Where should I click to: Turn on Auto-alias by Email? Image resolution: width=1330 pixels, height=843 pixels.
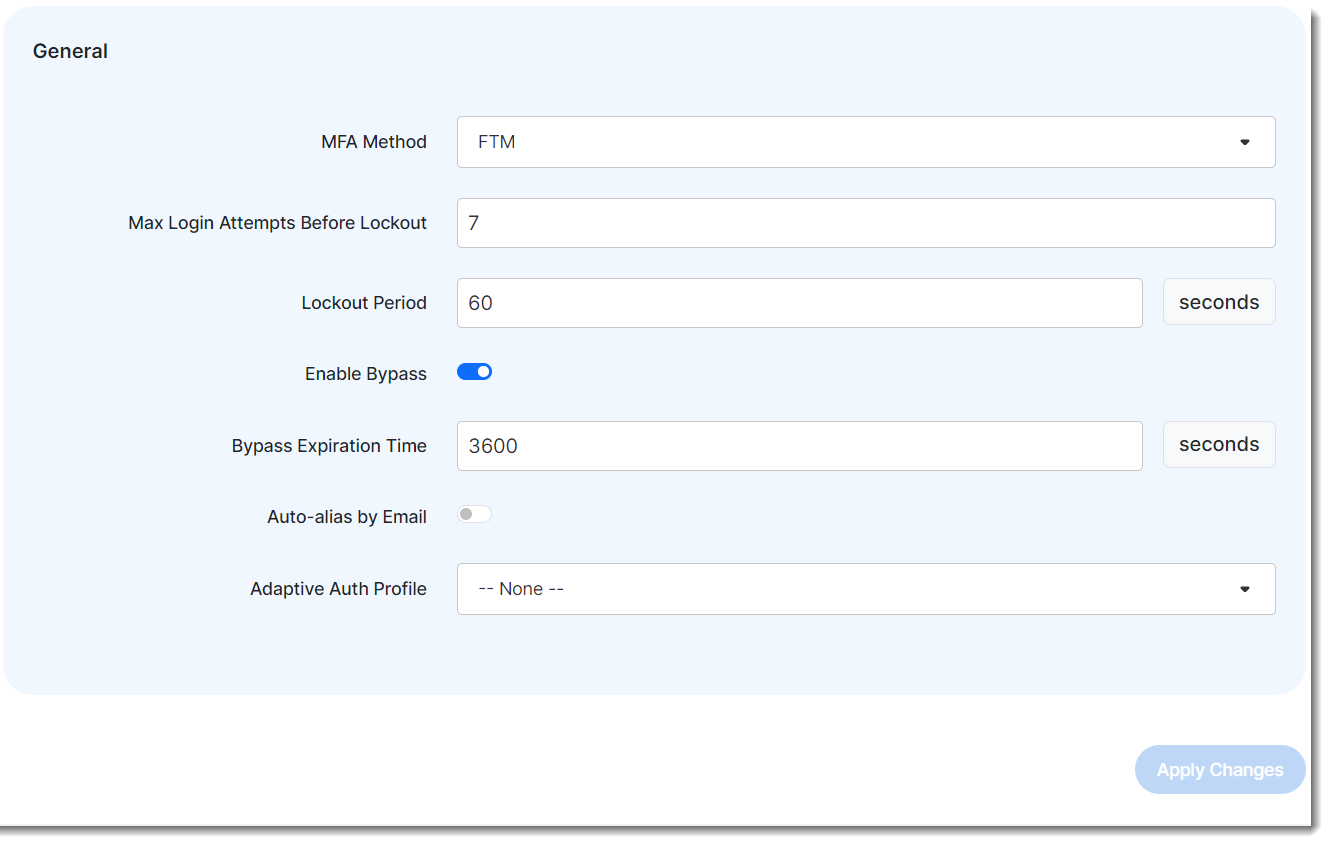pyautogui.click(x=474, y=513)
